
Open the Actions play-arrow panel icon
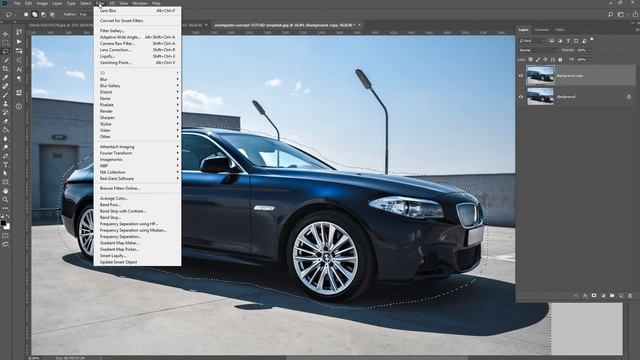[x=19, y=42]
